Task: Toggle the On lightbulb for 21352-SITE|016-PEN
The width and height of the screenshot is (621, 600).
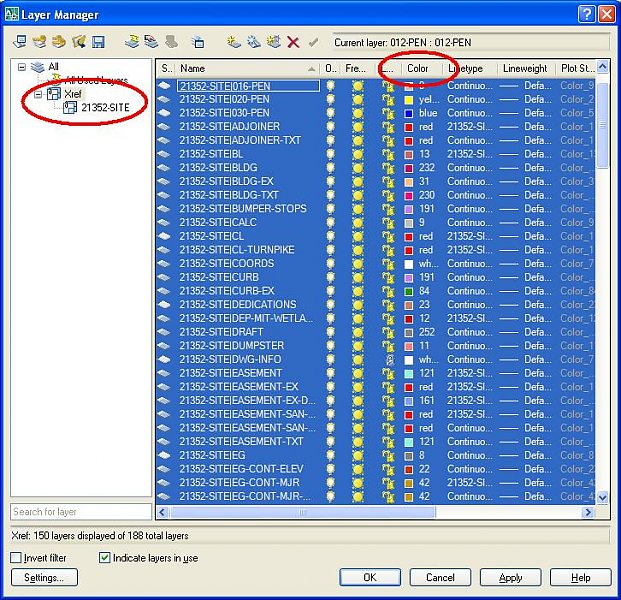Action: click(330, 86)
